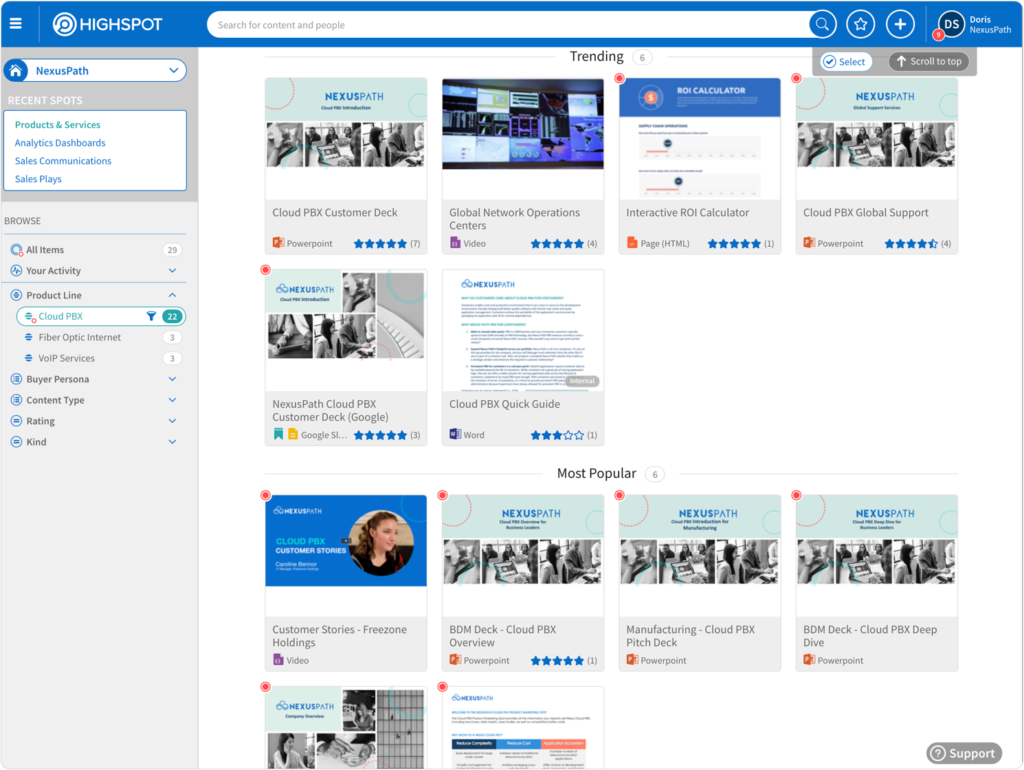Select the Cloud PBX filter item

(101, 316)
